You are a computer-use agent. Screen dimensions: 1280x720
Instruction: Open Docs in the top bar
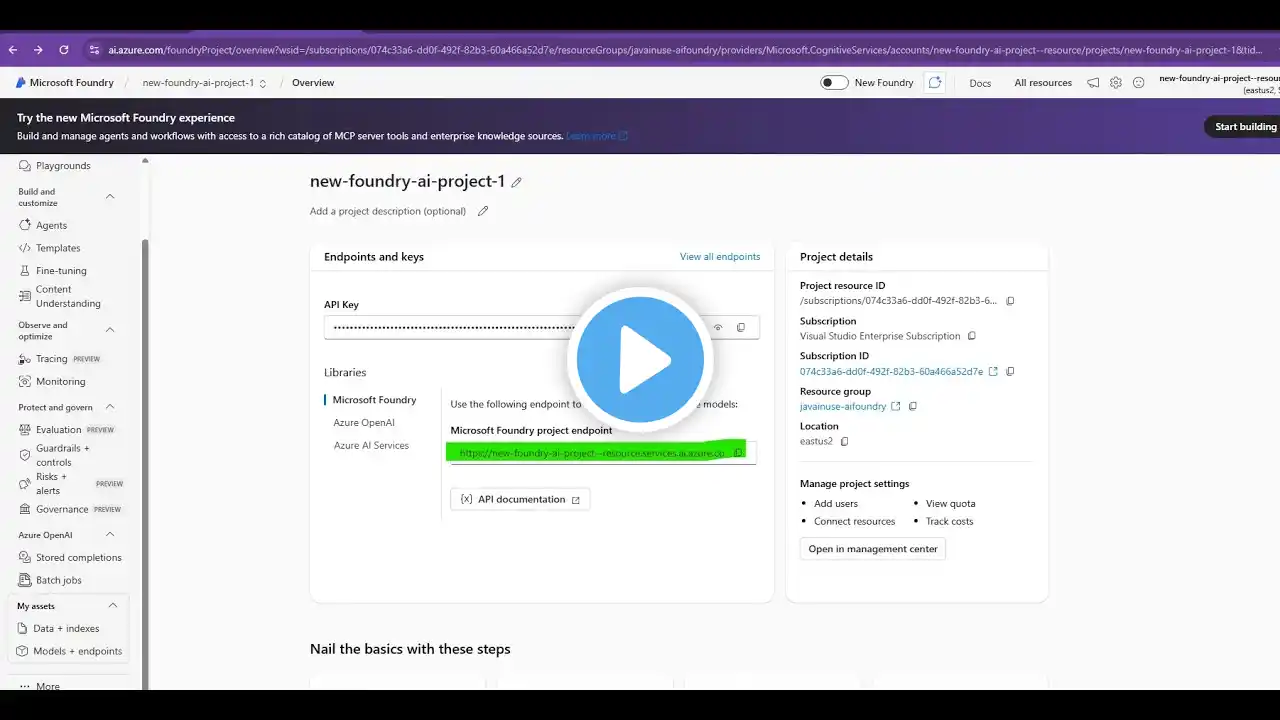coord(980,83)
